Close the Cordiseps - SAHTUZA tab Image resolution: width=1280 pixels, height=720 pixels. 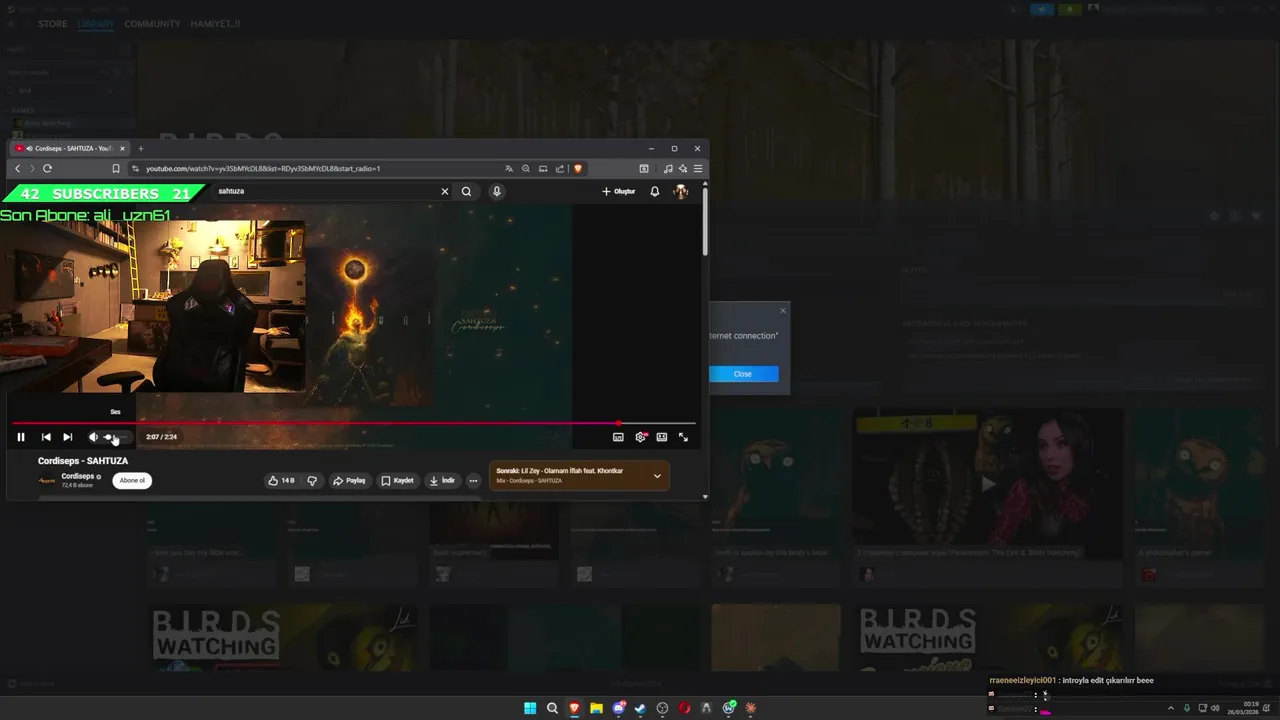tap(122, 149)
